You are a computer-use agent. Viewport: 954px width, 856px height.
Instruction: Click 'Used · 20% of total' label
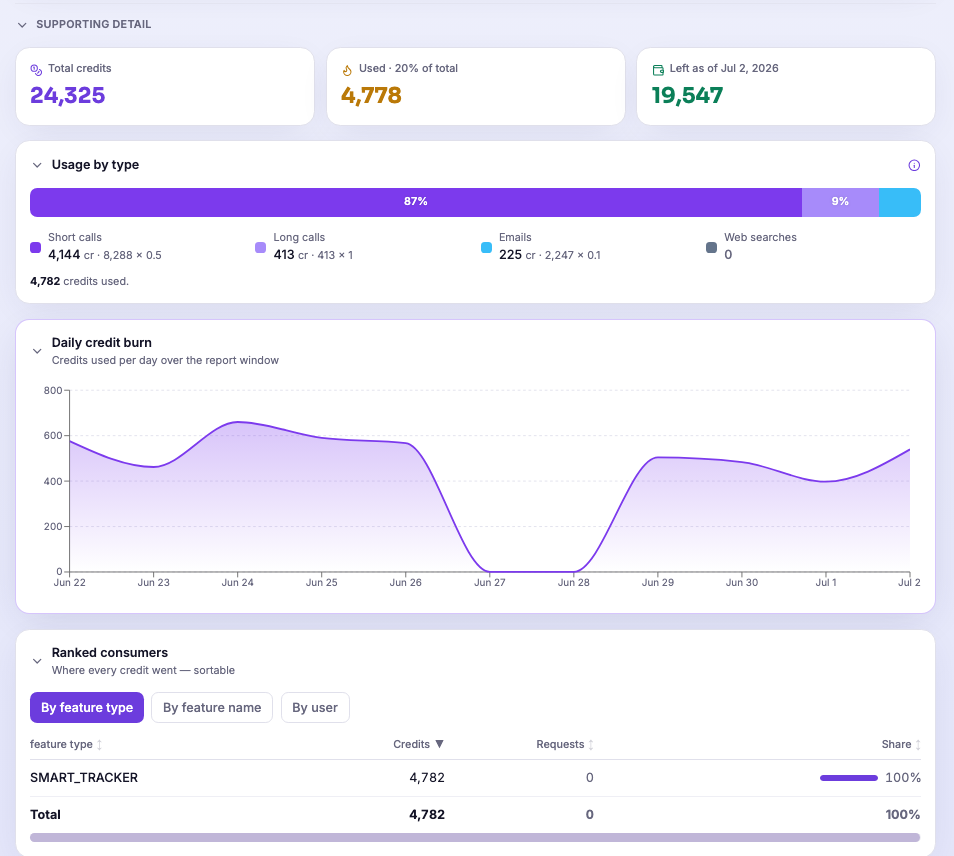(x=408, y=68)
